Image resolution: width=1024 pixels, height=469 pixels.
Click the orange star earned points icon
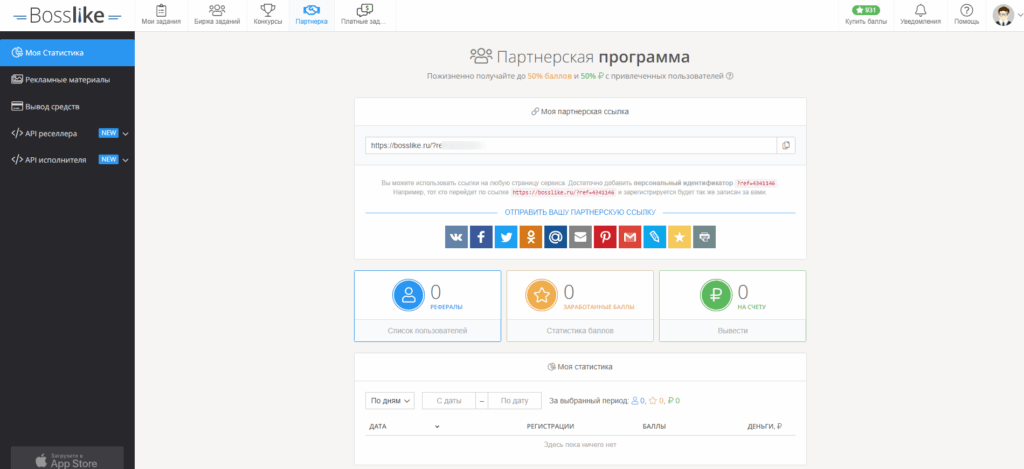[x=542, y=295]
